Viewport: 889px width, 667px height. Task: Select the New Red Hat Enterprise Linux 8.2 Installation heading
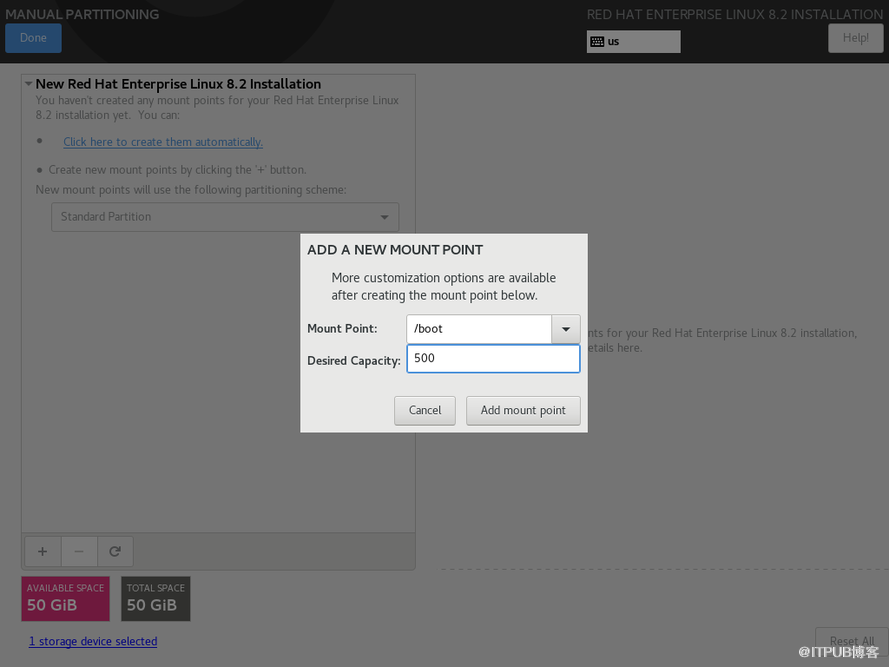coord(178,84)
